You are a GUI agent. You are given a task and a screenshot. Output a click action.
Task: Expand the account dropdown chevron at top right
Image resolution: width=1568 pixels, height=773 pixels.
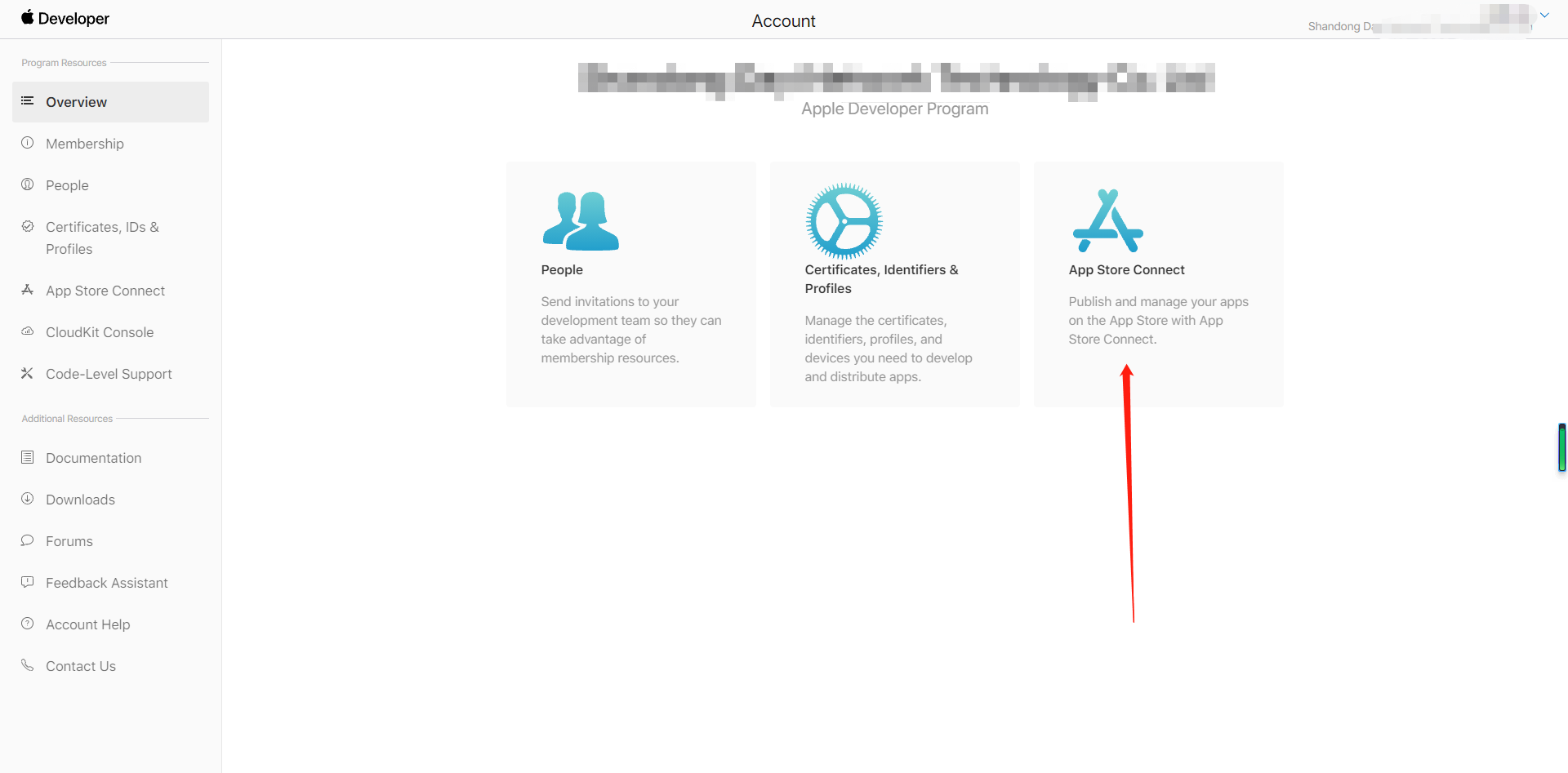tap(1544, 16)
